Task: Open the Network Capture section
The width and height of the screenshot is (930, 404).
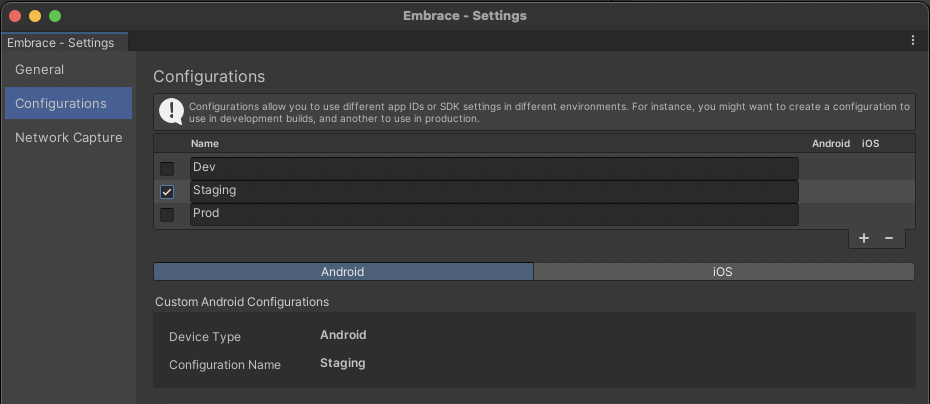Action: (x=68, y=138)
